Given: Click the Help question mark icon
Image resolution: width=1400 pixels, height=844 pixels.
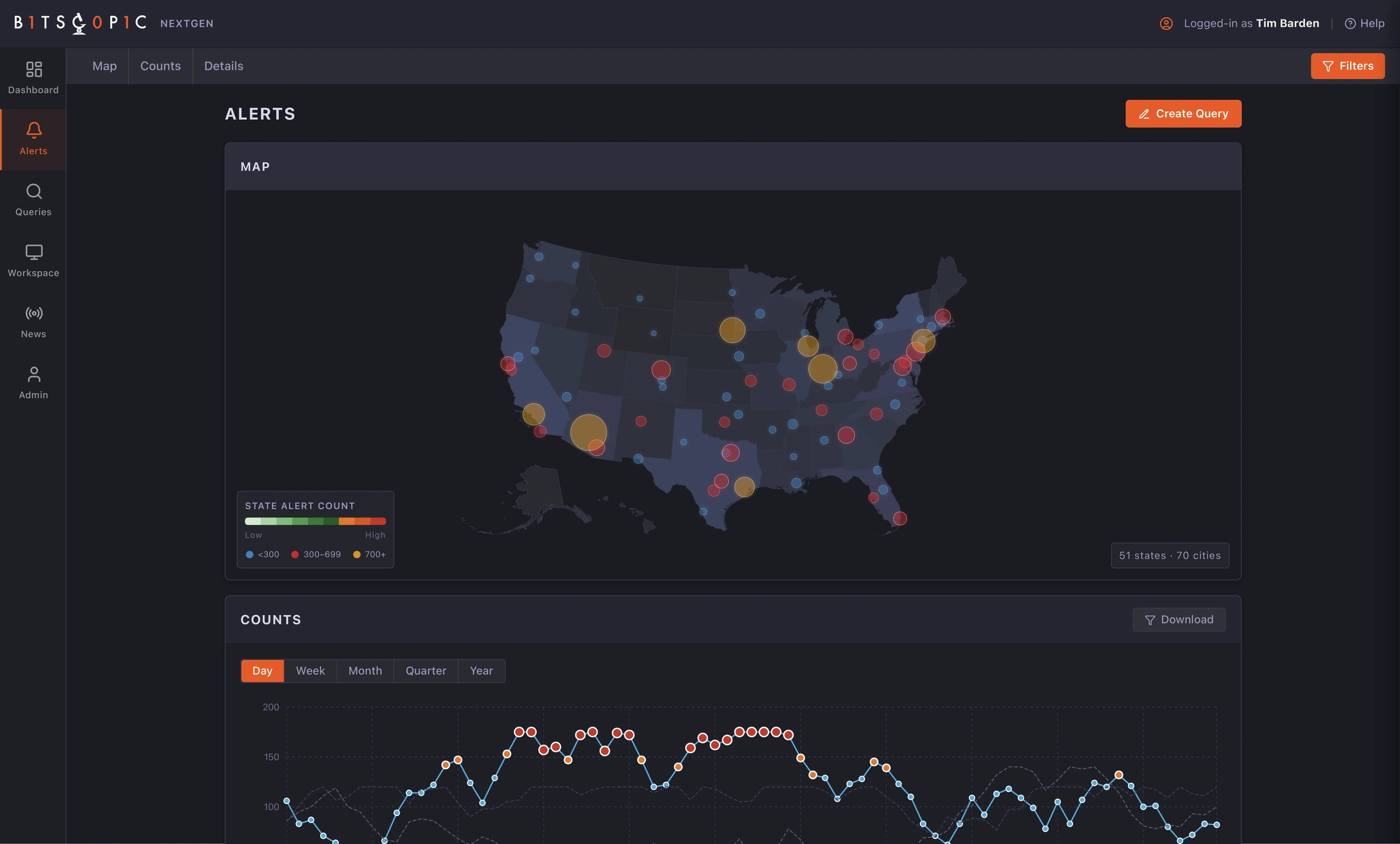Looking at the screenshot, I should click(x=1350, y=24).
